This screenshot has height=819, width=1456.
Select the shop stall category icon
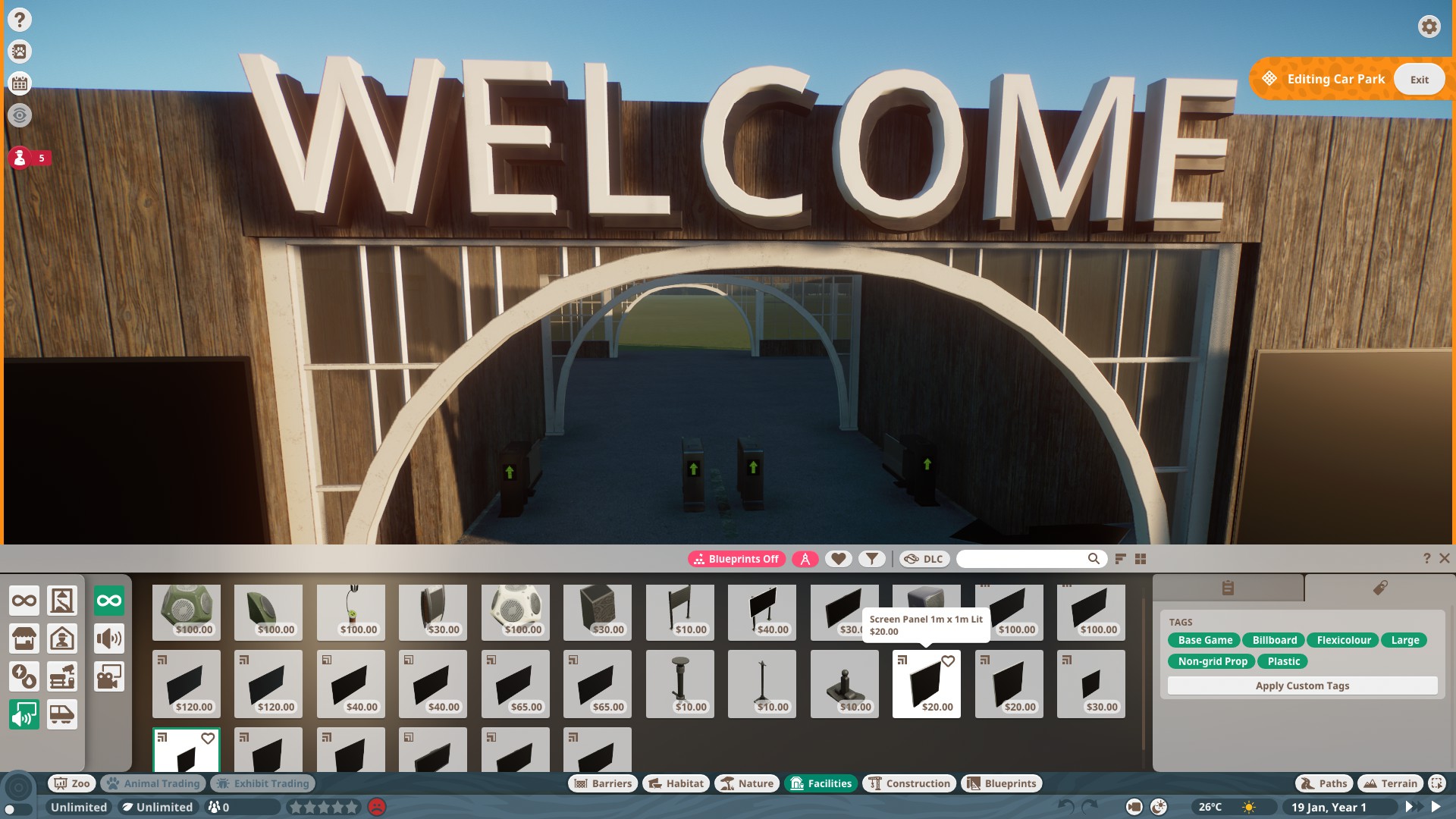point(24,639)
